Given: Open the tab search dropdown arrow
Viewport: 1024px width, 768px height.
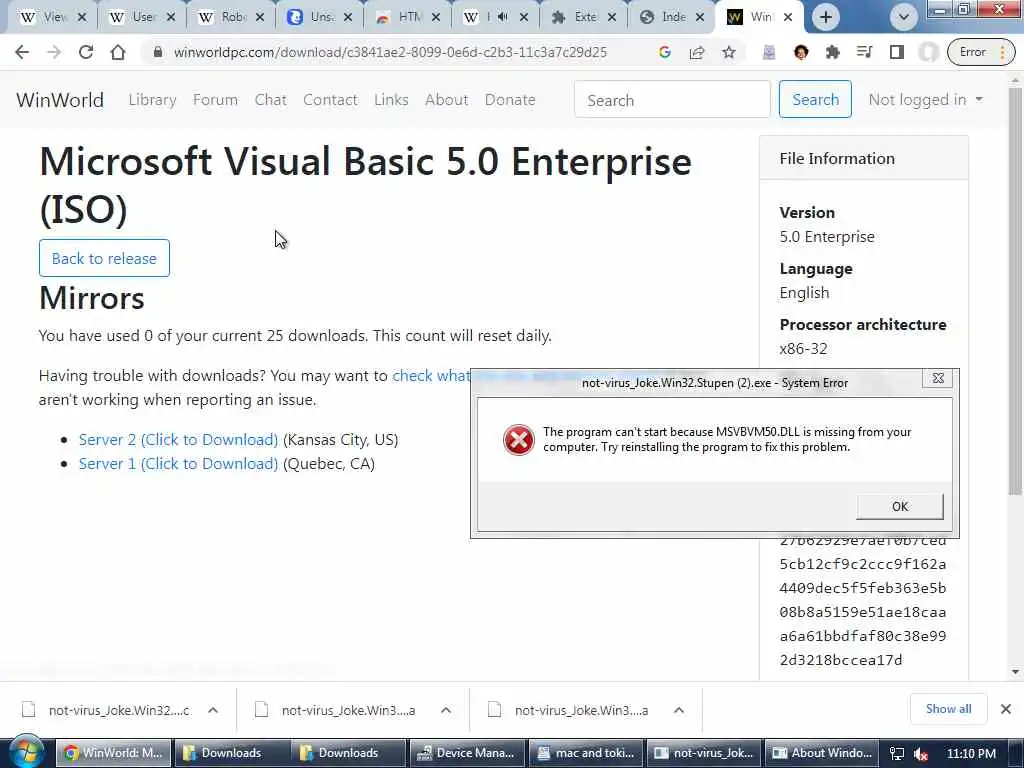Looking at the screenshot, I should click(x=904, y=17).
